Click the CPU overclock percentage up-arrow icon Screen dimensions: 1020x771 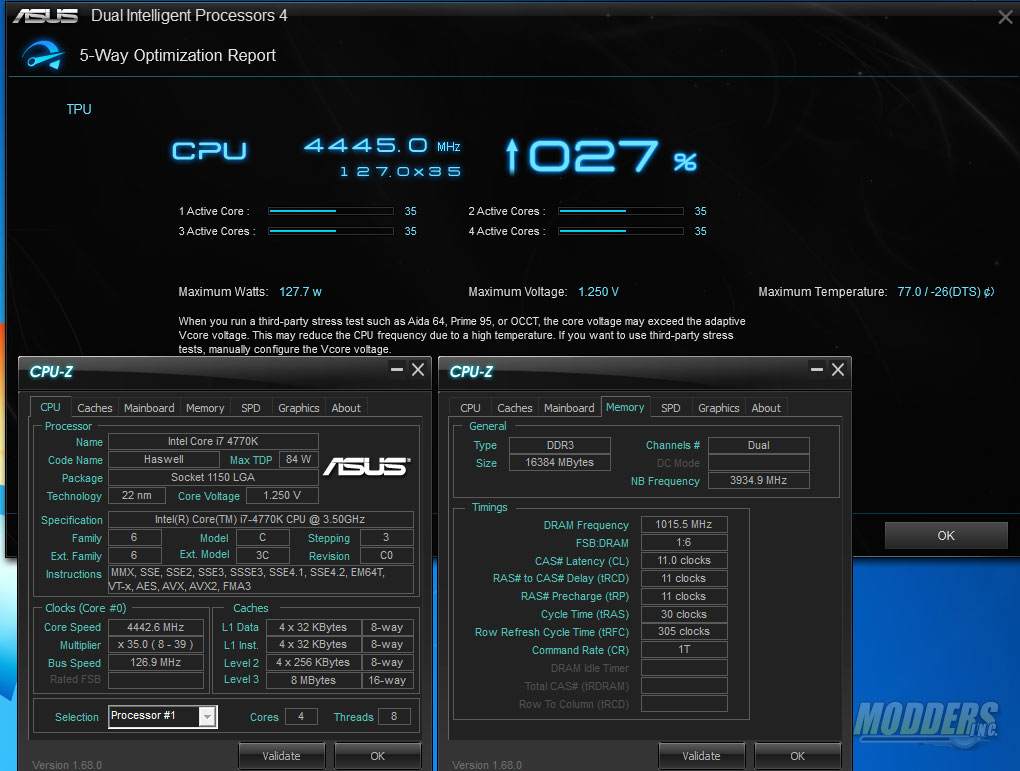point(512,157)
